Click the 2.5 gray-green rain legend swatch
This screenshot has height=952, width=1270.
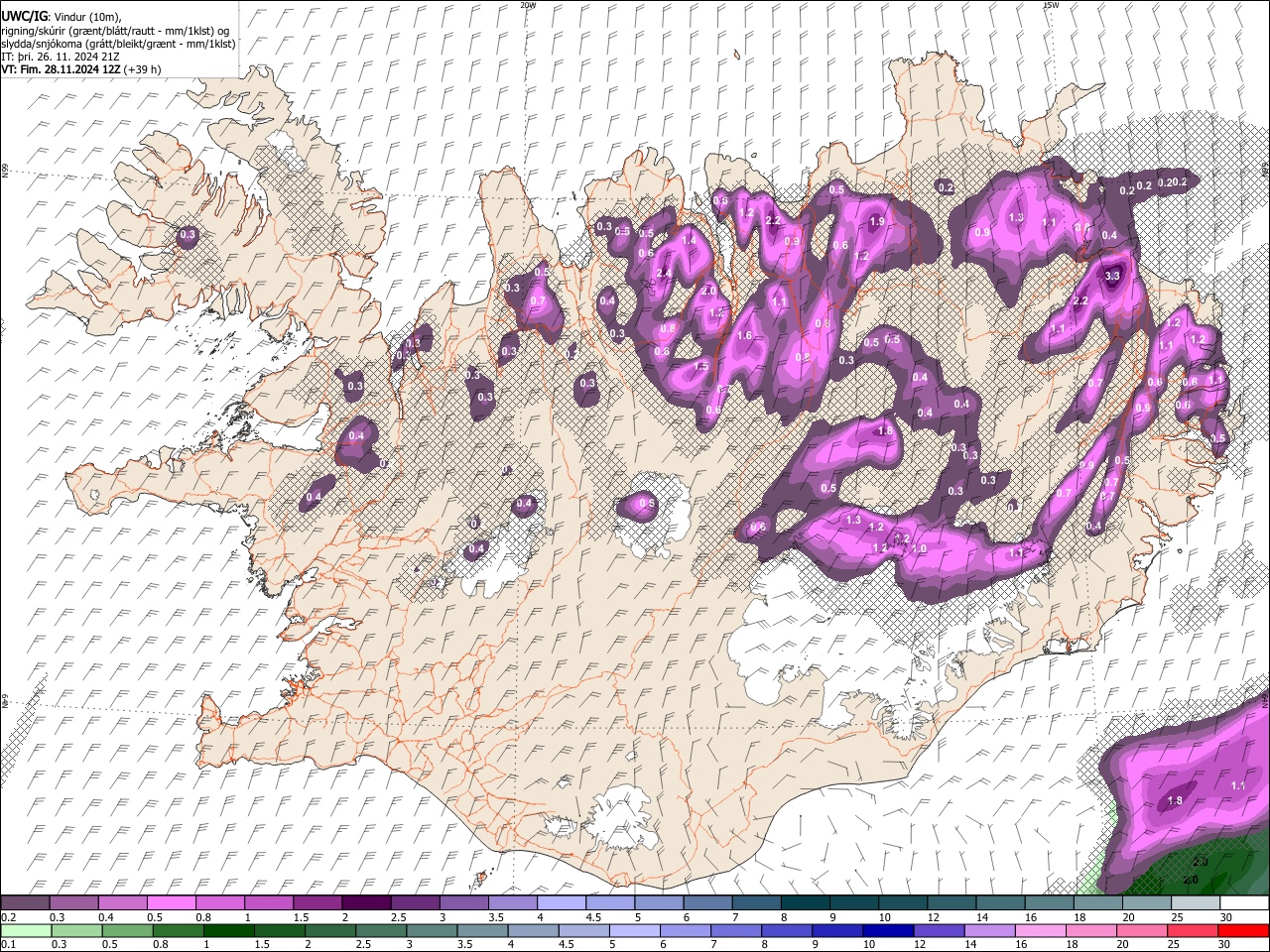point(381,930)
